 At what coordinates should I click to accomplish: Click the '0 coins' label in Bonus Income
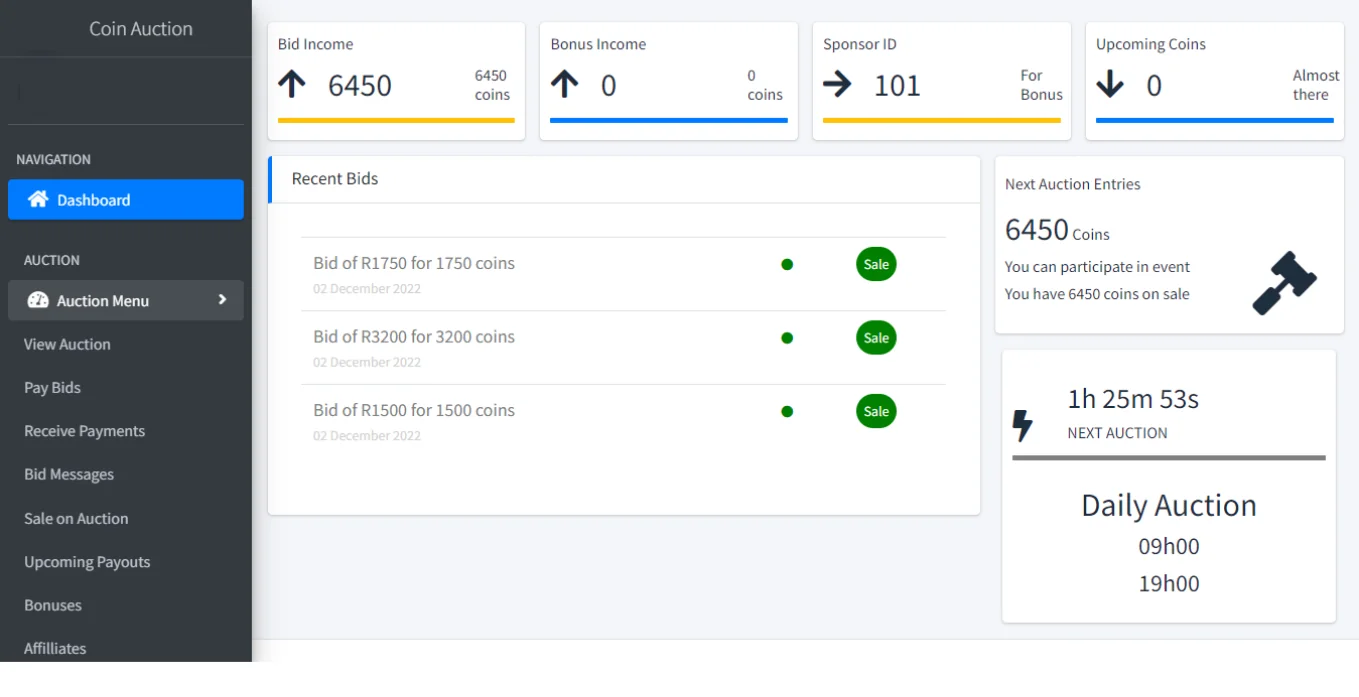point(765,85)
